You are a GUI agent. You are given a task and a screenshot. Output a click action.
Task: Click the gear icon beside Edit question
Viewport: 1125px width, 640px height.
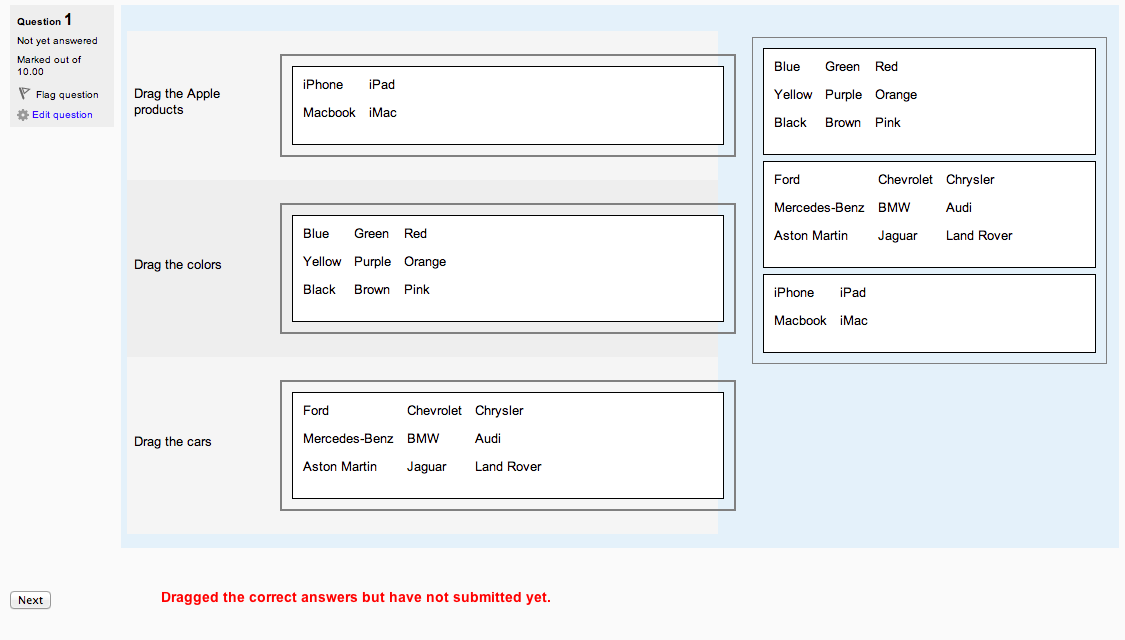pyautogui.click(x=23, y=115)
